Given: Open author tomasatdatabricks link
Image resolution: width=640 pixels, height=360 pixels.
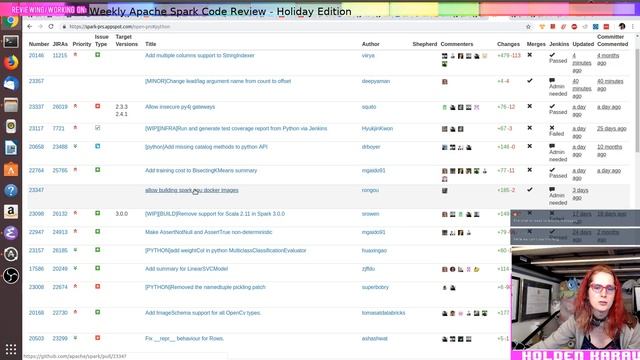Looking at the screenshot, I should (383, 313).
